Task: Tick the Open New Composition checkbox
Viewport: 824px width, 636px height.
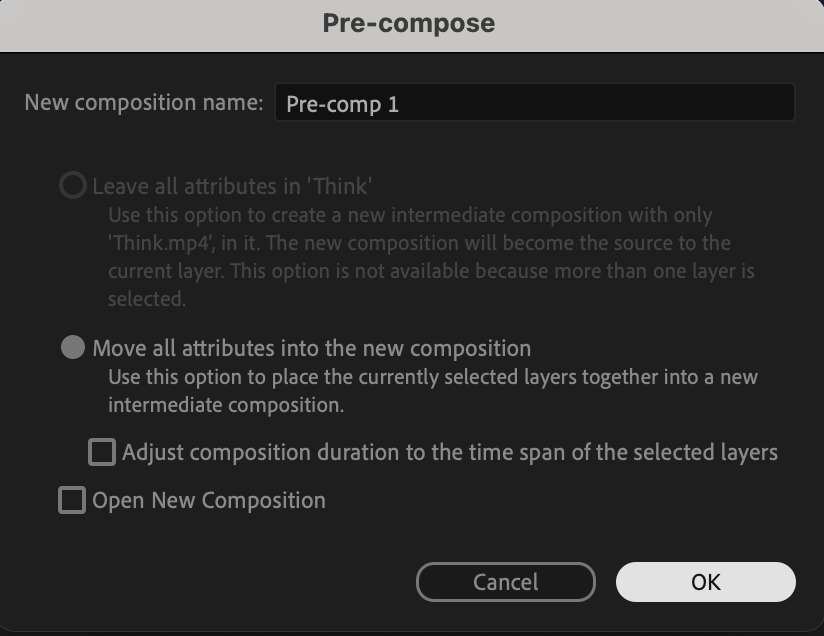Action: 72,500
